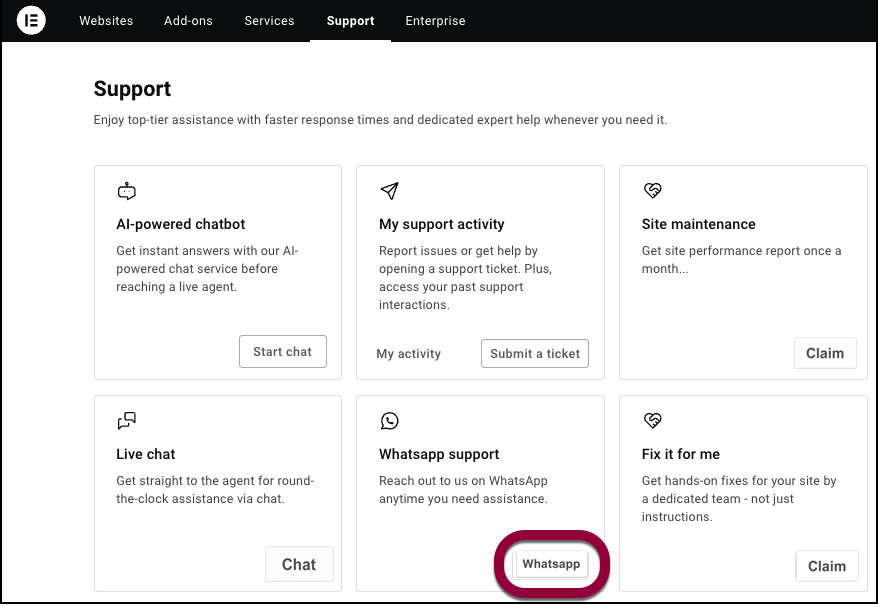Open the Websites tab

106,21
